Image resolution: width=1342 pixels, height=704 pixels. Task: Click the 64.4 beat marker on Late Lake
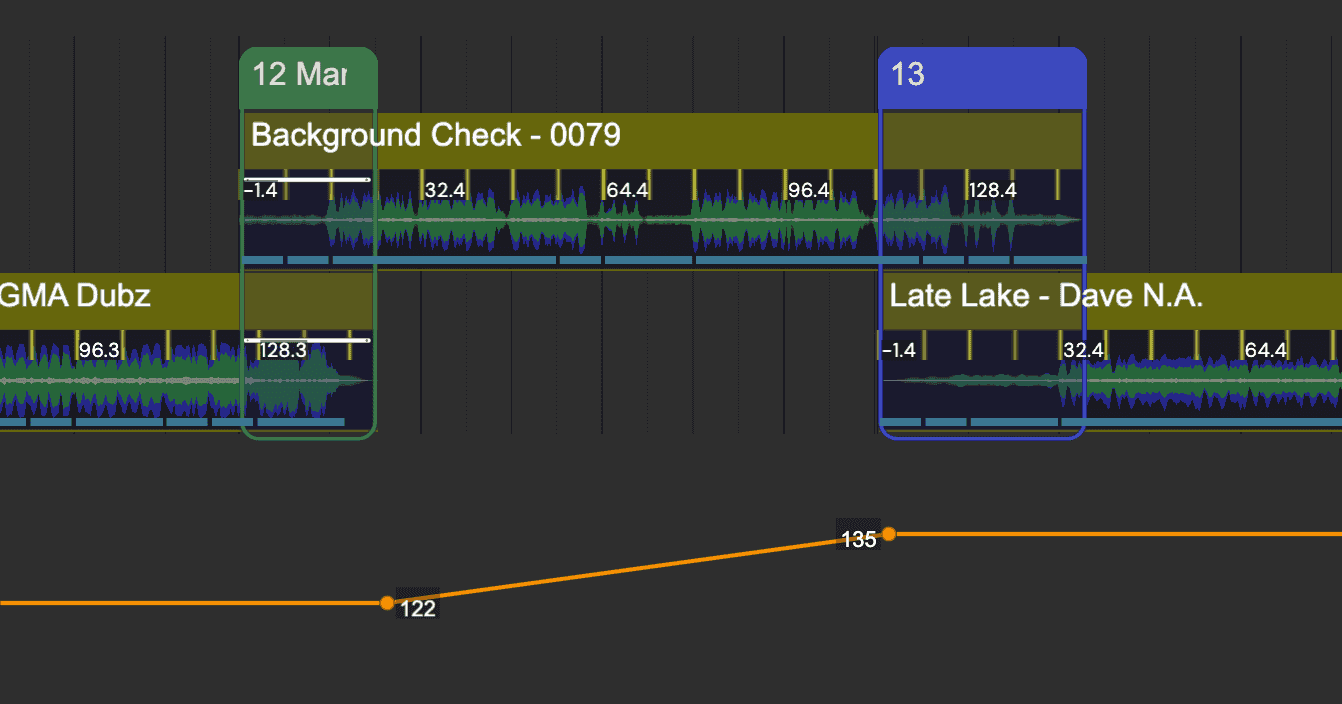click(x=1265, y=349)
